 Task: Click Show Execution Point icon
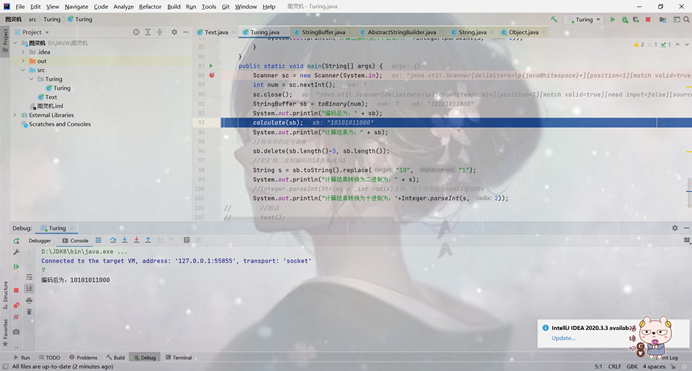(98, 240)
